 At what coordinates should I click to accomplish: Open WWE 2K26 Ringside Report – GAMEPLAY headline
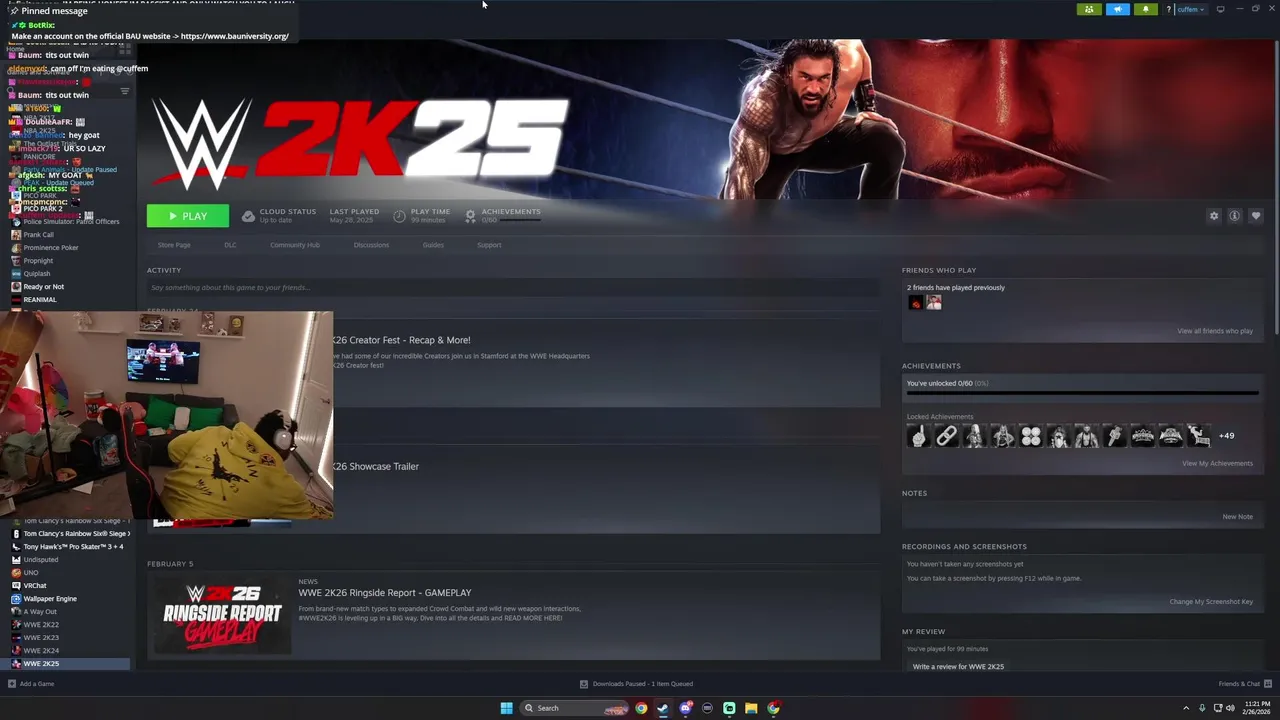pos(384,593)
